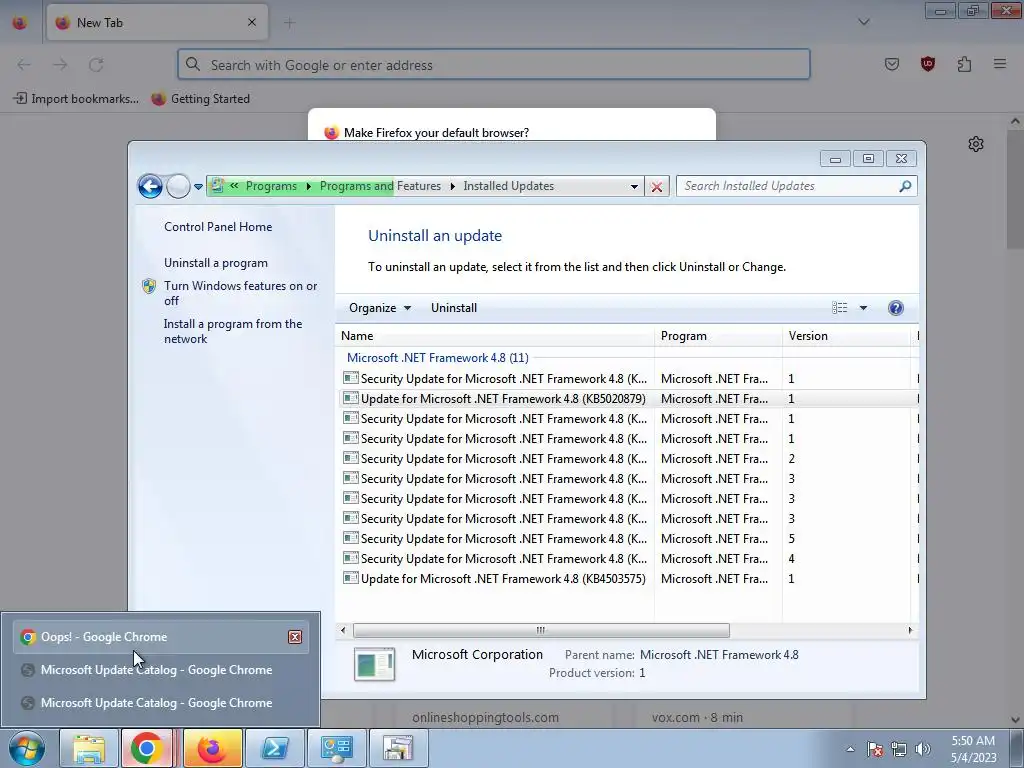The width and height of the screenshot is (1024, 768).
Task: Click the shield icon beside Turn Windows features
Action: [x=149, y=286]
